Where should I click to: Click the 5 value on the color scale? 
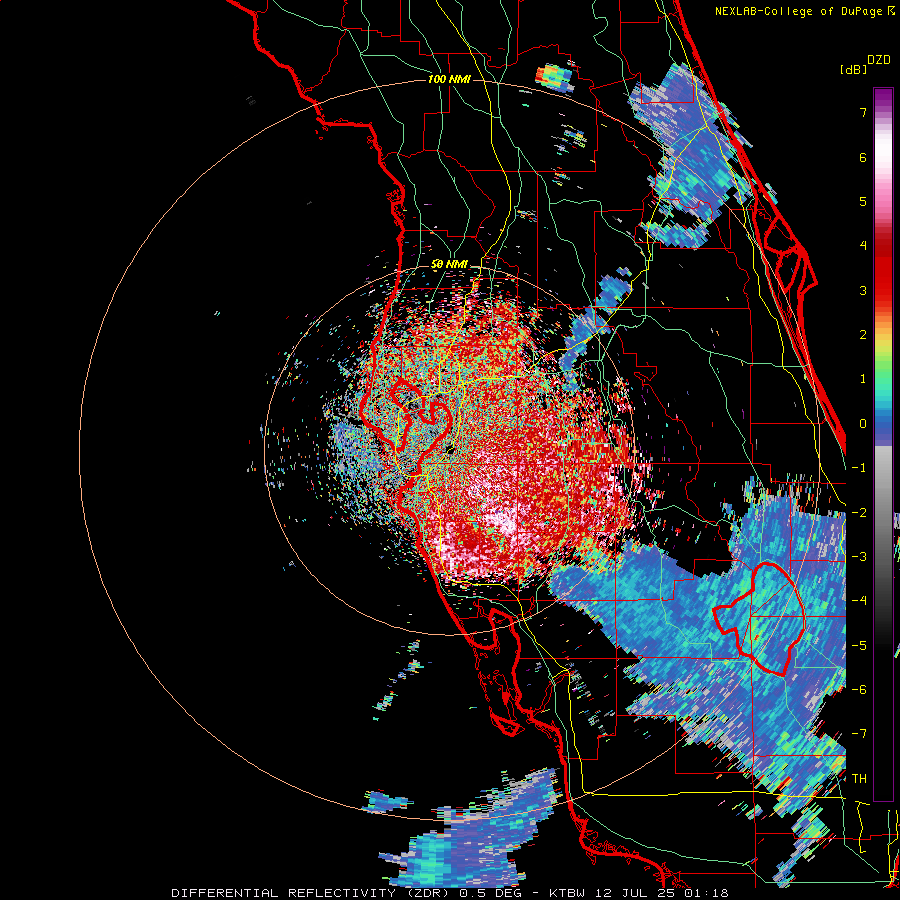point(863,201)
